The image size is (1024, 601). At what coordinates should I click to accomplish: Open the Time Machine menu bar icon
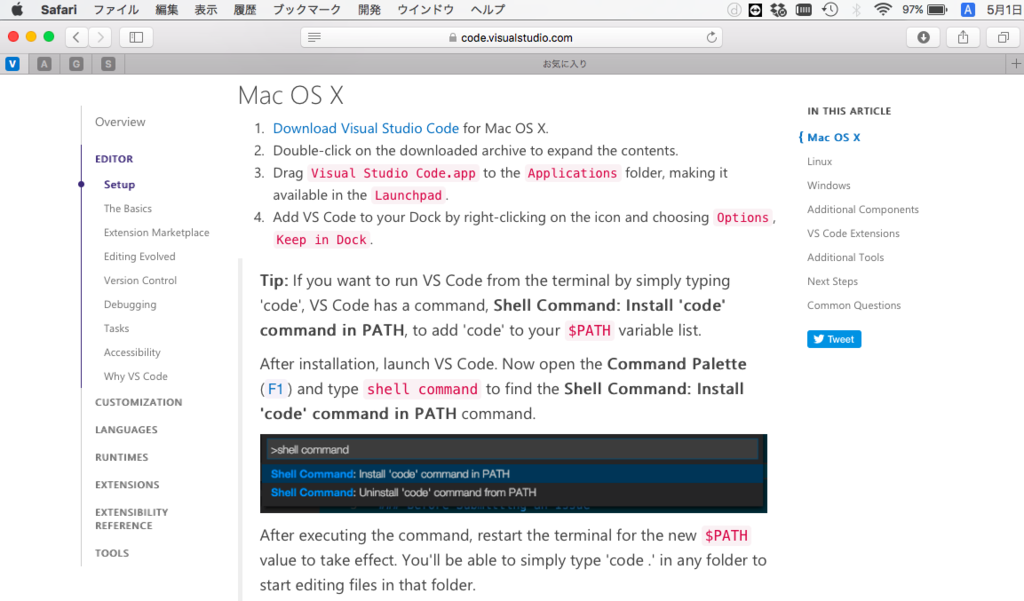[x=830, y=9]
